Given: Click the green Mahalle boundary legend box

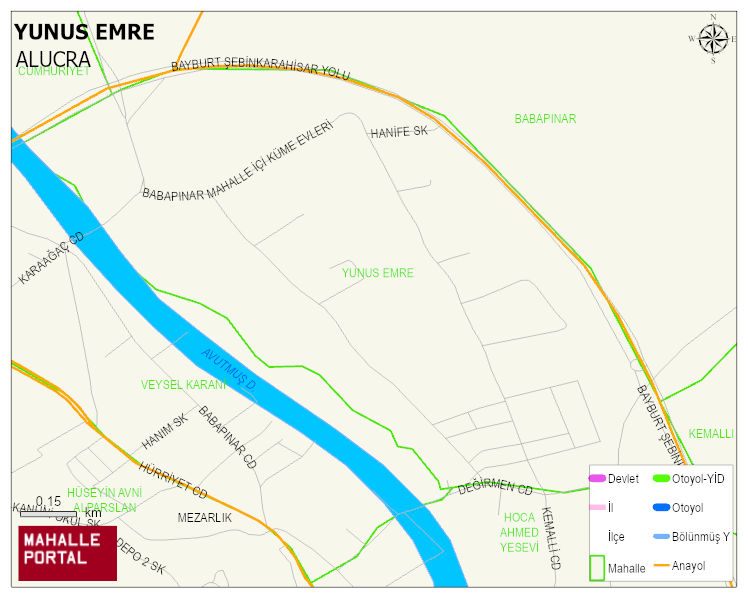Looking at the screenshot, I should coord(597,567).
